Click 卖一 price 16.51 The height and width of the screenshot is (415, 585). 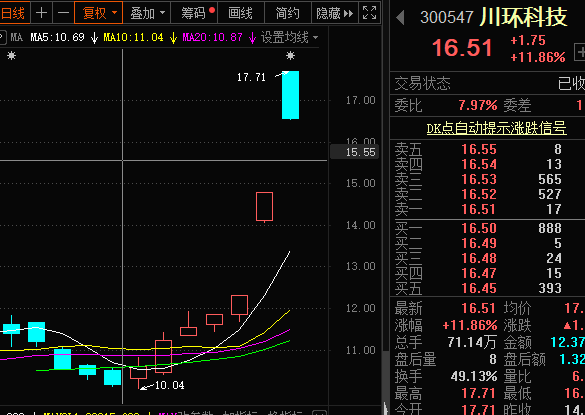click(479, 209)
